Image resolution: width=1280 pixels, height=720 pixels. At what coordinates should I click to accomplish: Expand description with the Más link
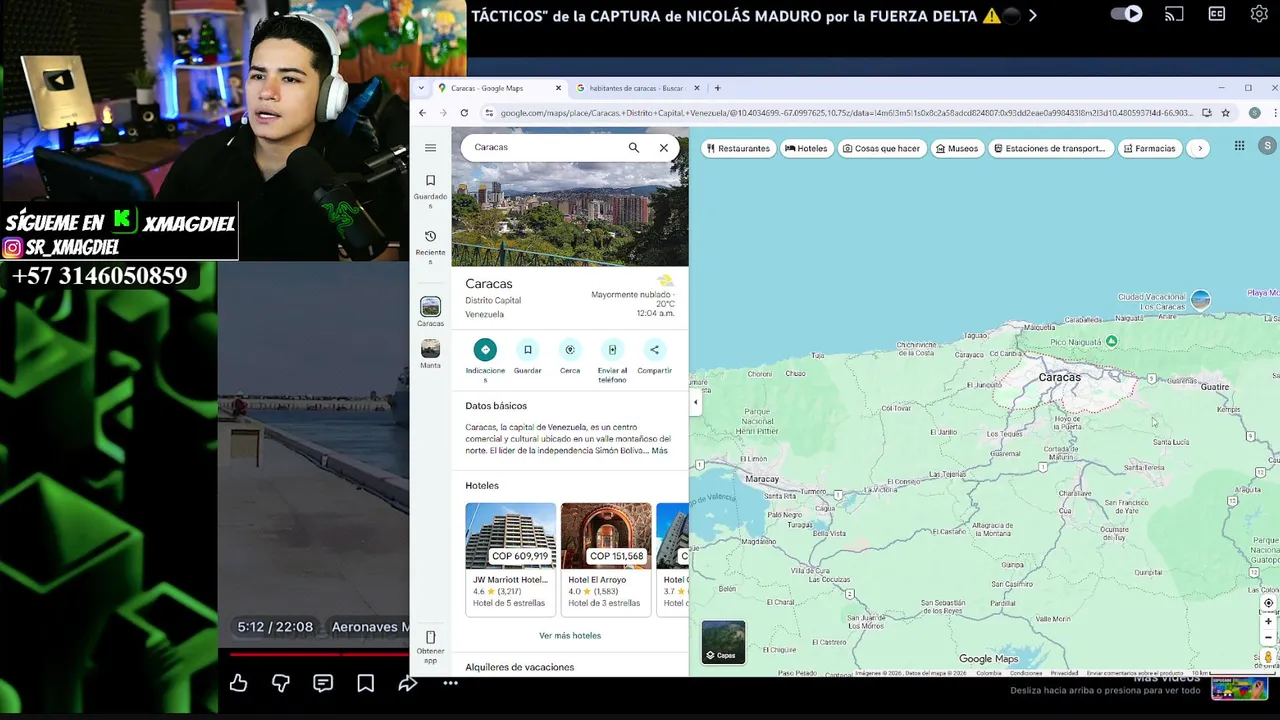point(659,451)
